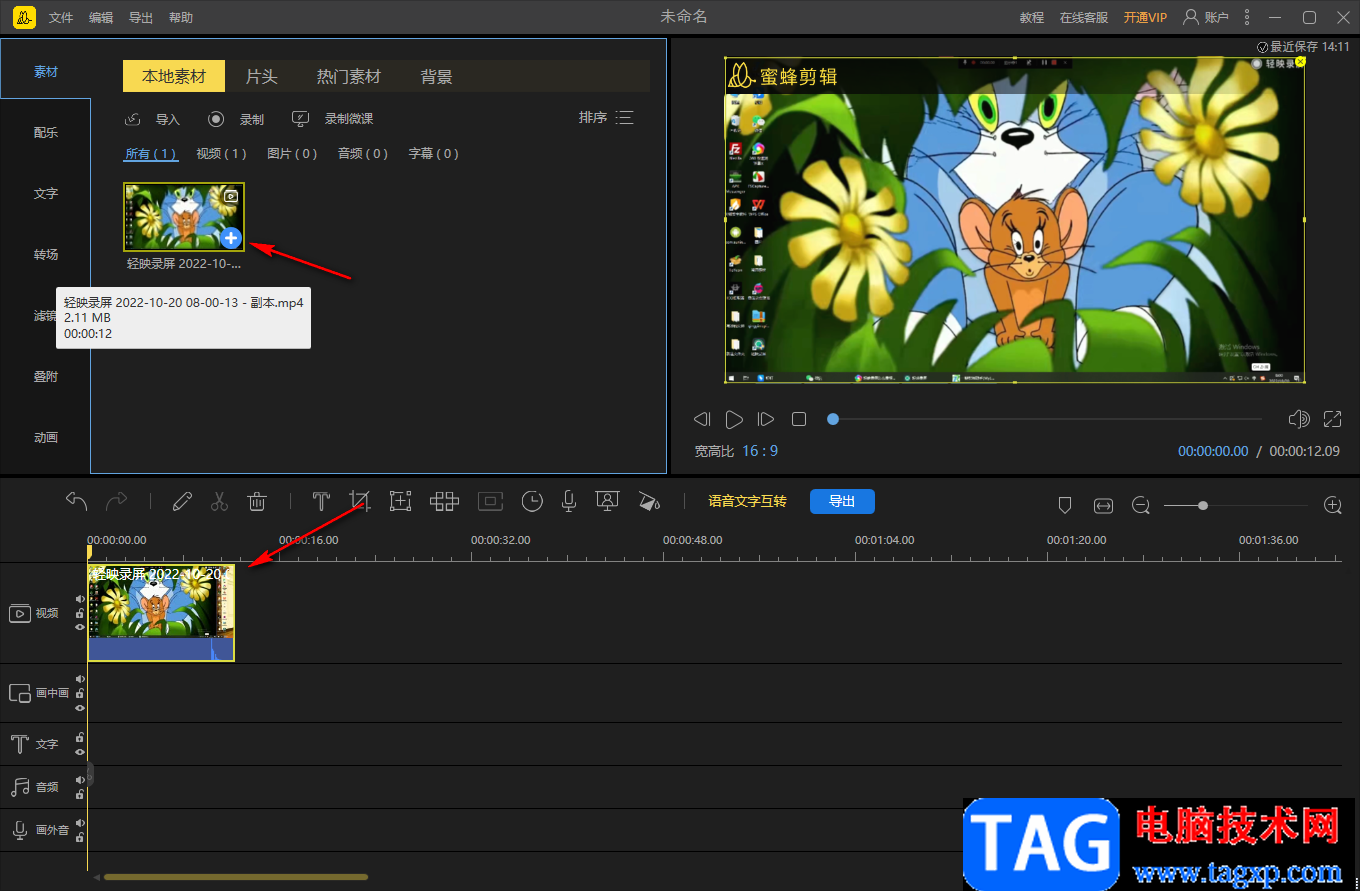The height and width of the screenshot is (891, 1360).
Task: Click the zoom frame tool icon
Action: pos(400,501)
